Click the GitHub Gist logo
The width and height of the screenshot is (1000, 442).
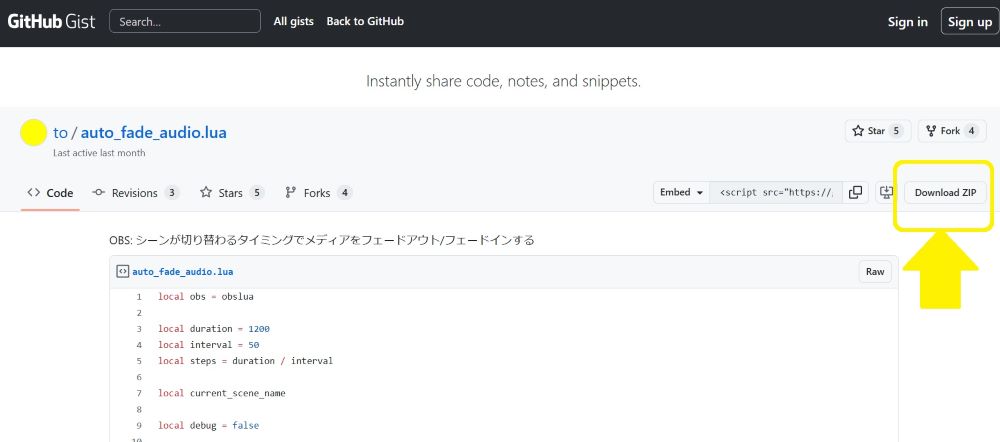51,21
